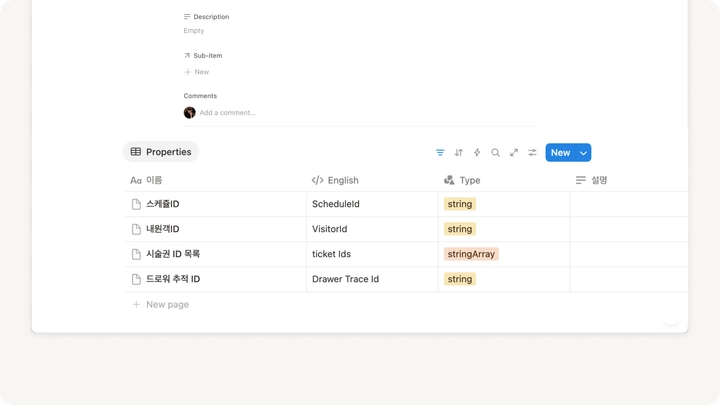Expand the New button dropdown arrow
Screen dimensions: 720x405
[x=583, y=153]
